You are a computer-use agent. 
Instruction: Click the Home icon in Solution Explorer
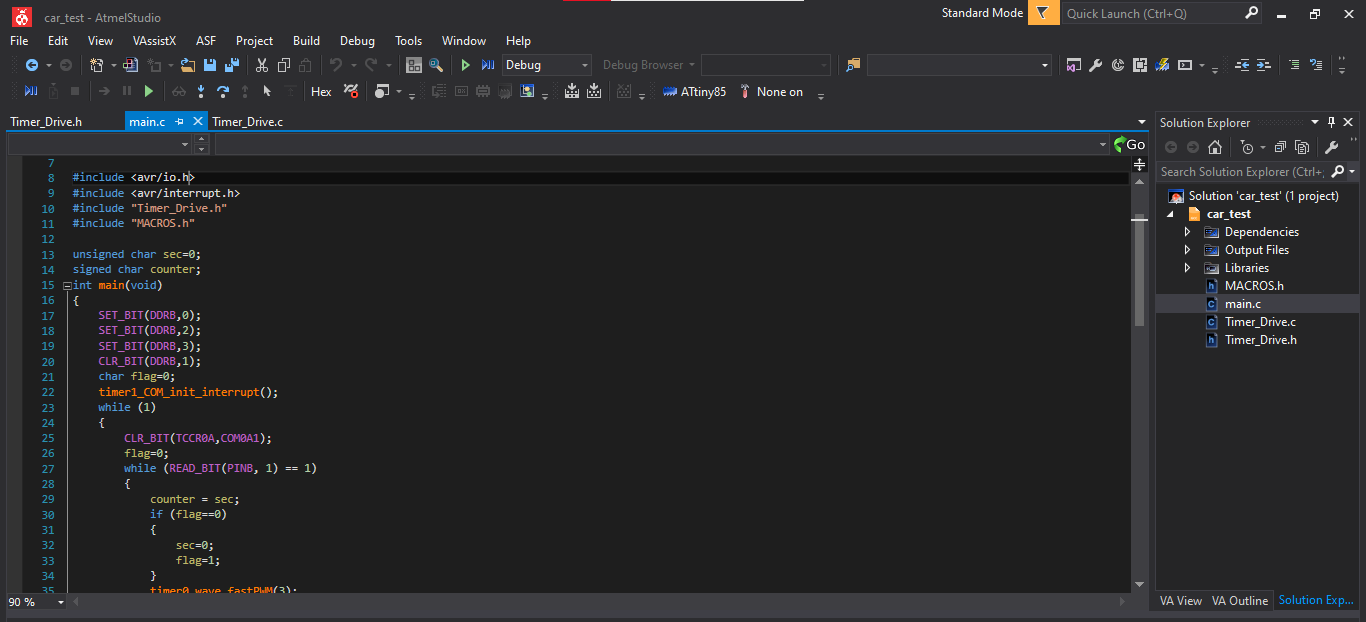(x=1214, y=147)
